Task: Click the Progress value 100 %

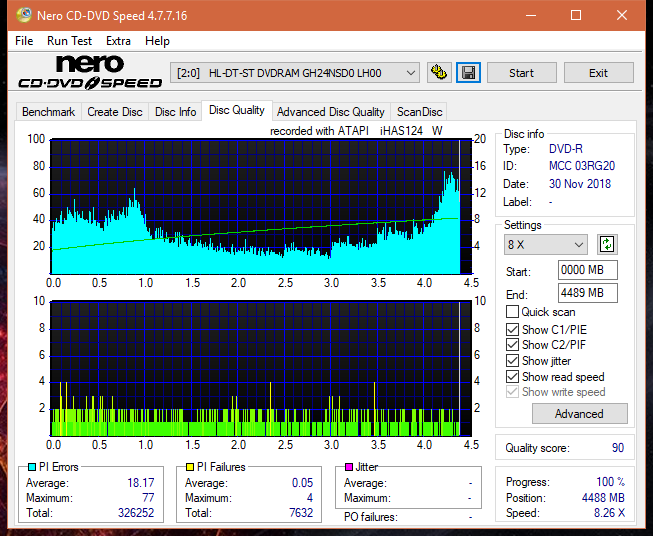Action: (x=611, y=482)
